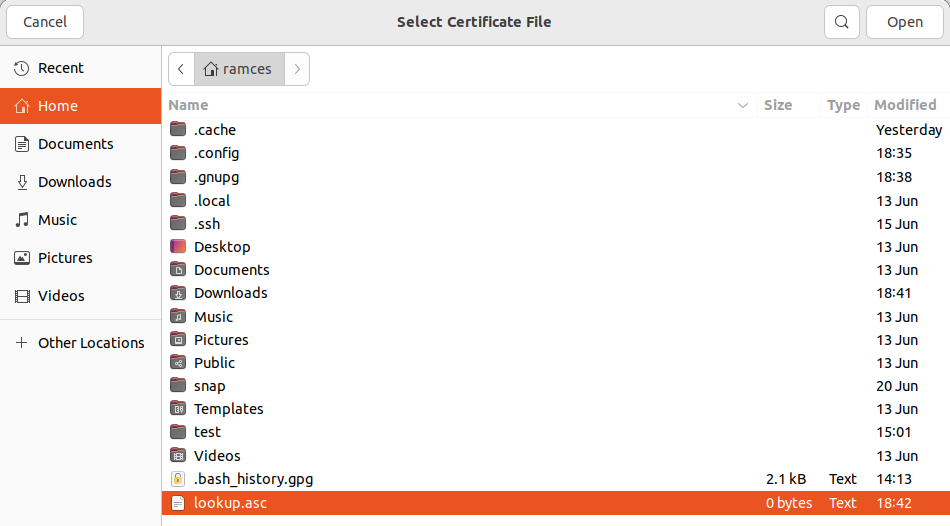Sort by the Size column header
950x526 pixels.
[x=778, y=105]
